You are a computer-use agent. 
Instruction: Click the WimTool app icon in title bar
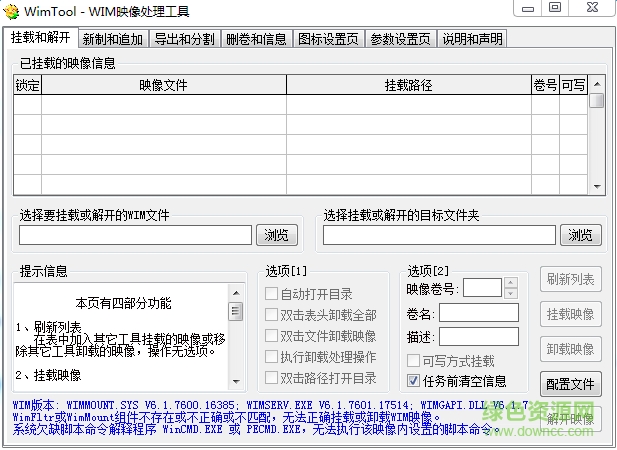11,11
